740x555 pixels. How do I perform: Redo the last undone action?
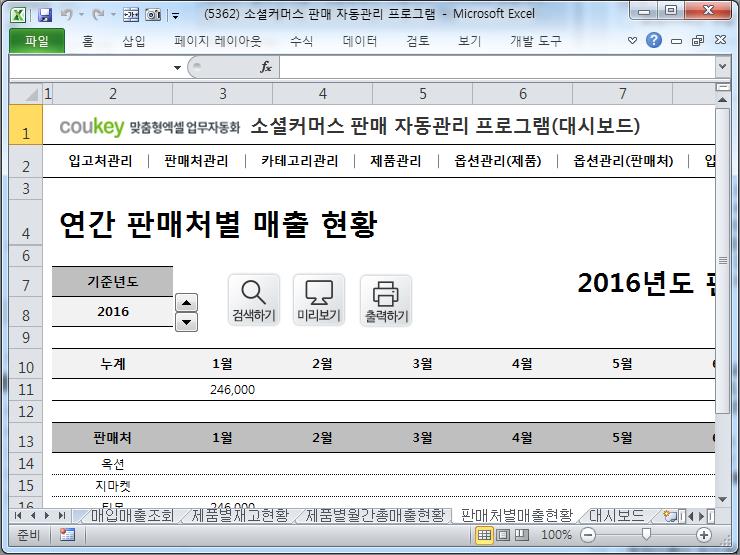coord(99,15)
